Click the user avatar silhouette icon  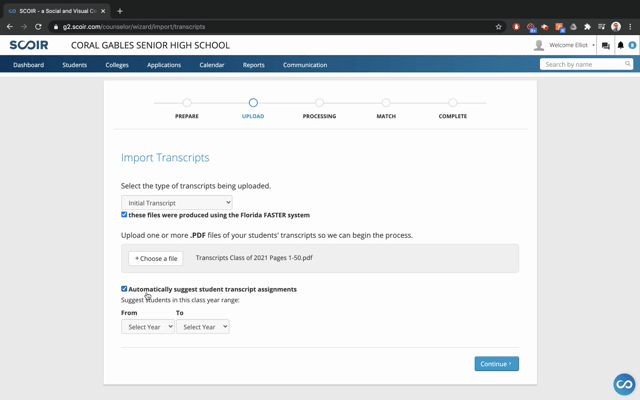539,45
